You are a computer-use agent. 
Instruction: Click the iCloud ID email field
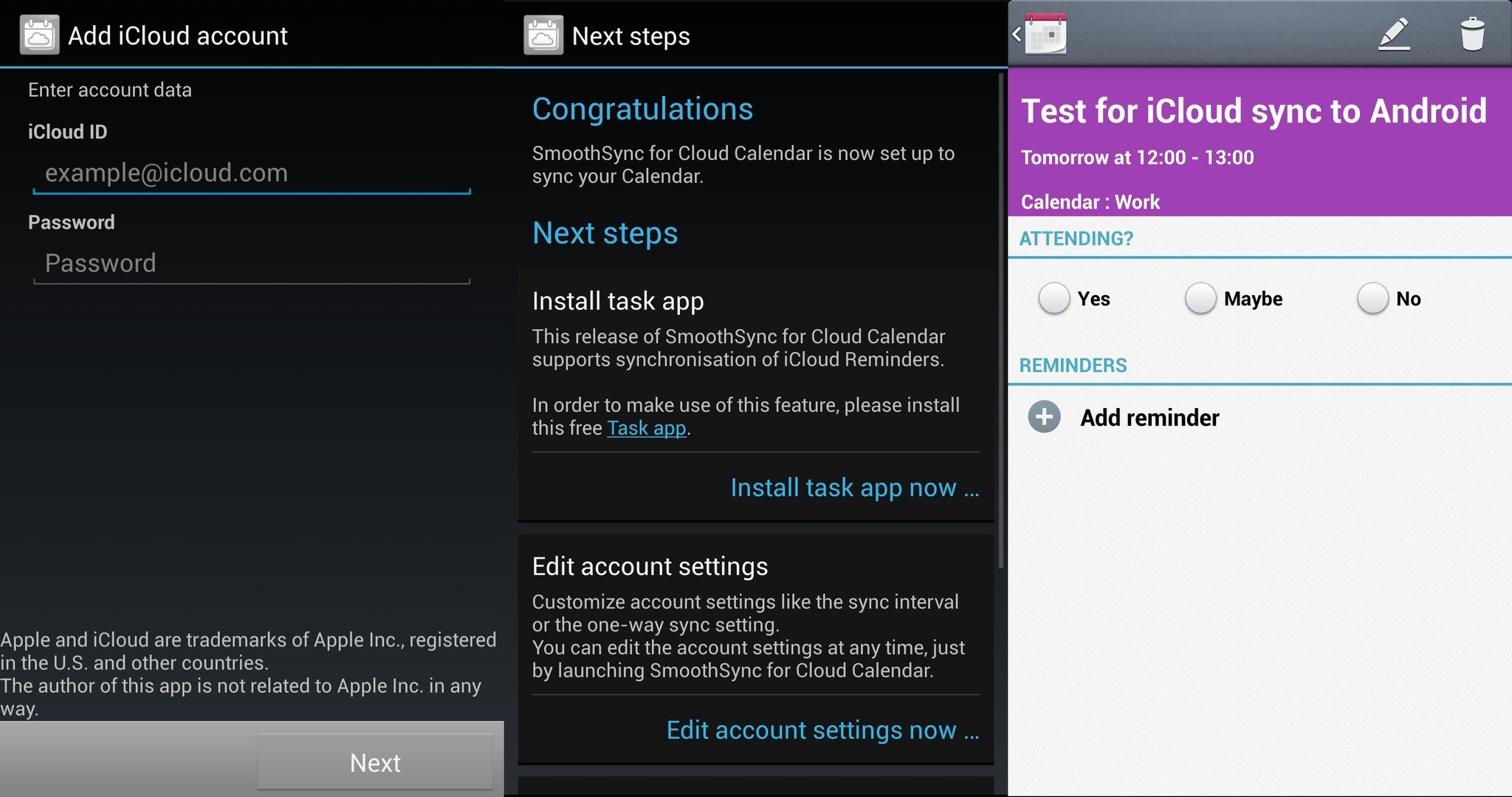coord(251,173)
